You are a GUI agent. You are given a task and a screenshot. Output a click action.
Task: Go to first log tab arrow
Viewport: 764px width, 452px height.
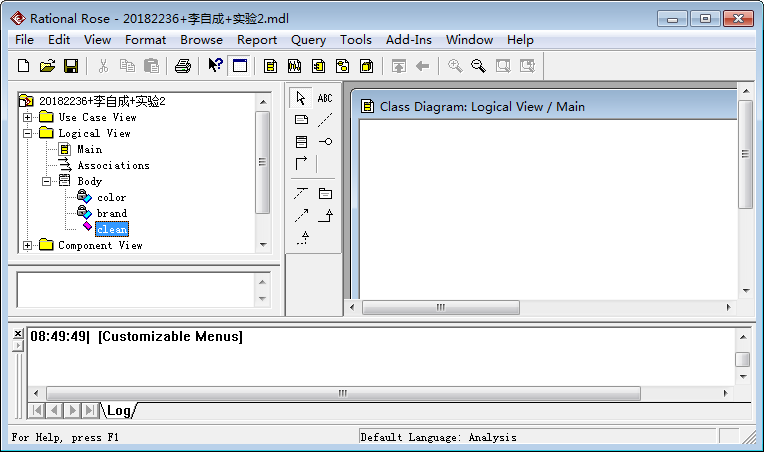(x=37, y=410)
